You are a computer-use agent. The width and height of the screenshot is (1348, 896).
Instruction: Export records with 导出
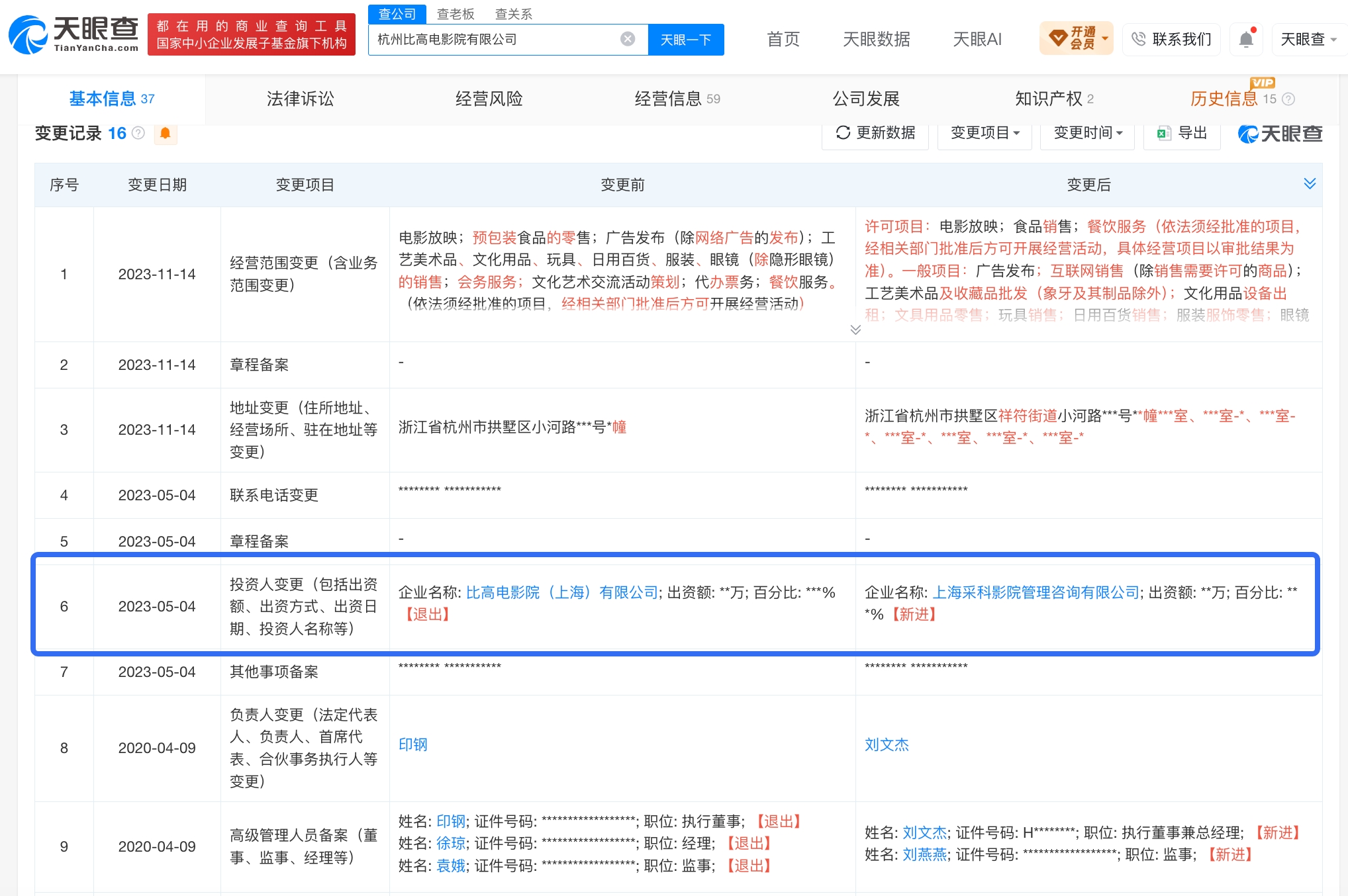tap(1182, 133)
